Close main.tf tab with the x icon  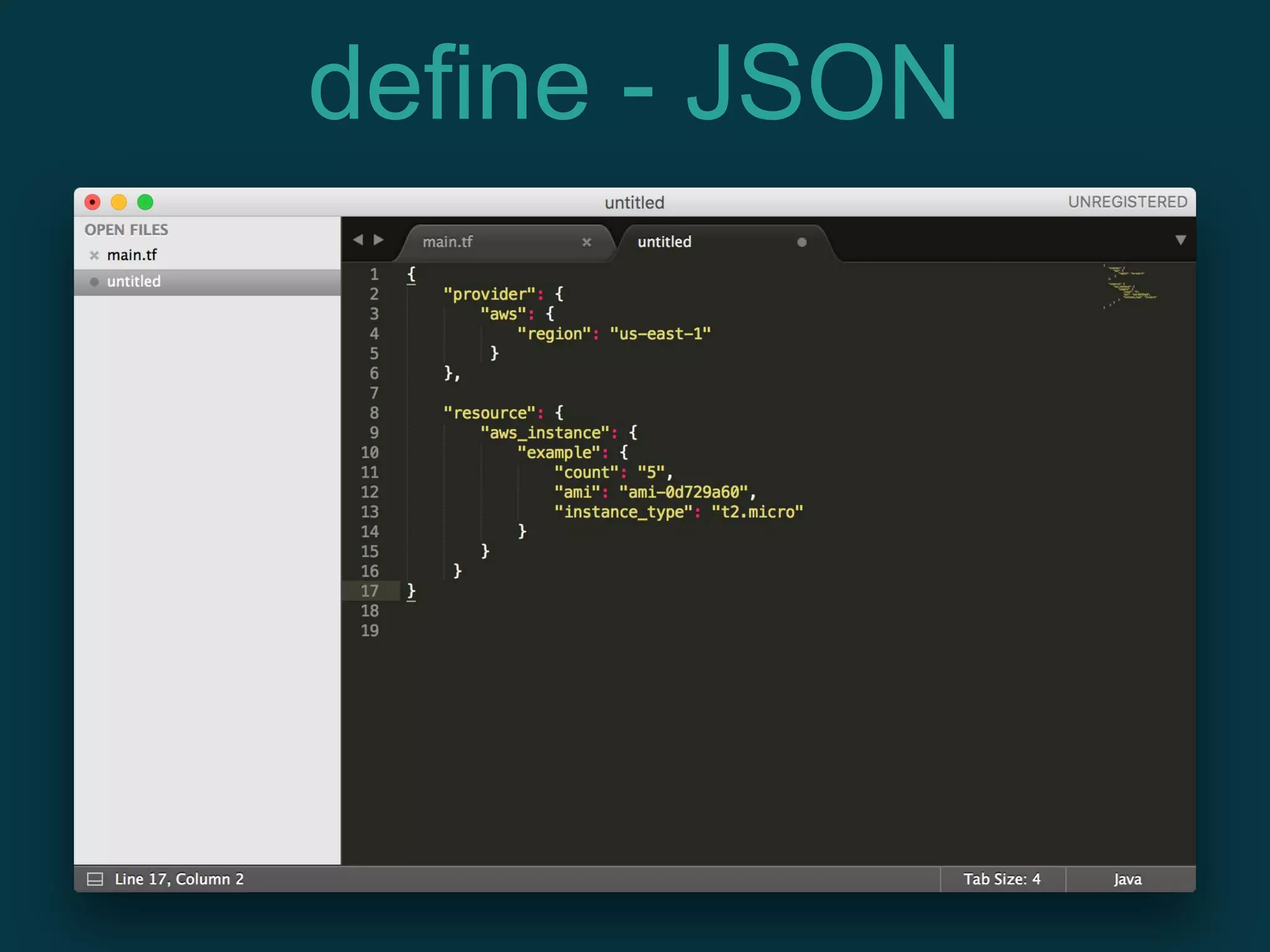tap(587, 242)
